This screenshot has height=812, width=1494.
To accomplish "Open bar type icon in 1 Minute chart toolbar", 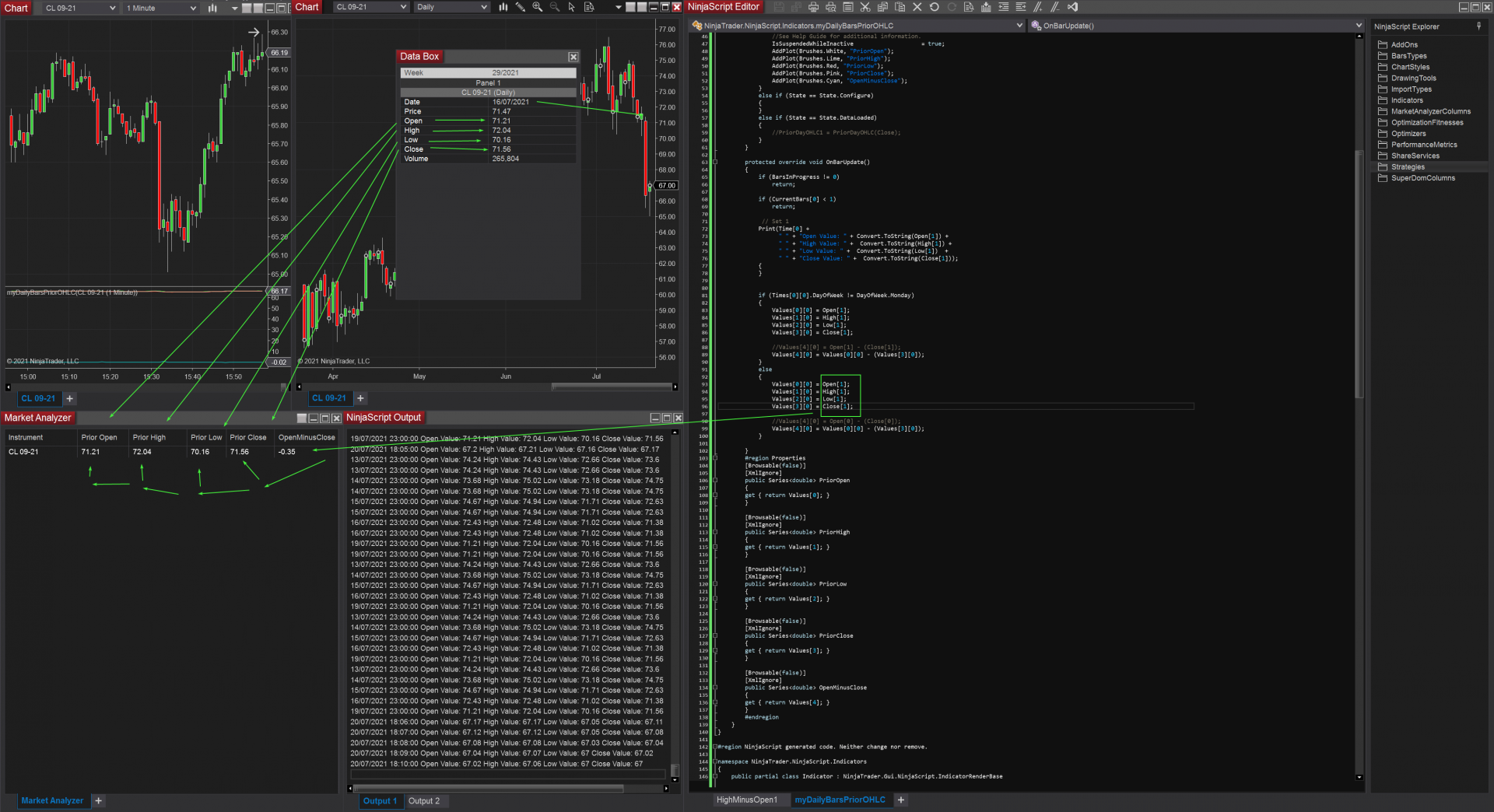I will point(212,8).
